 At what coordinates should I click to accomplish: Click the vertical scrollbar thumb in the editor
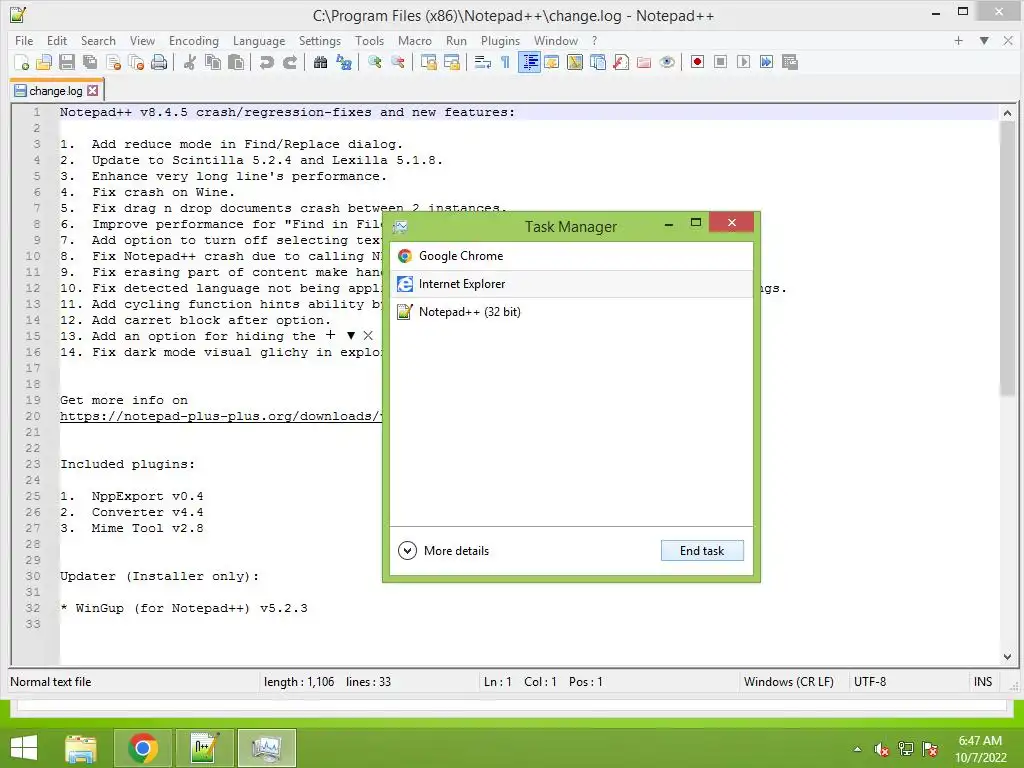(x=1007, y=258)
